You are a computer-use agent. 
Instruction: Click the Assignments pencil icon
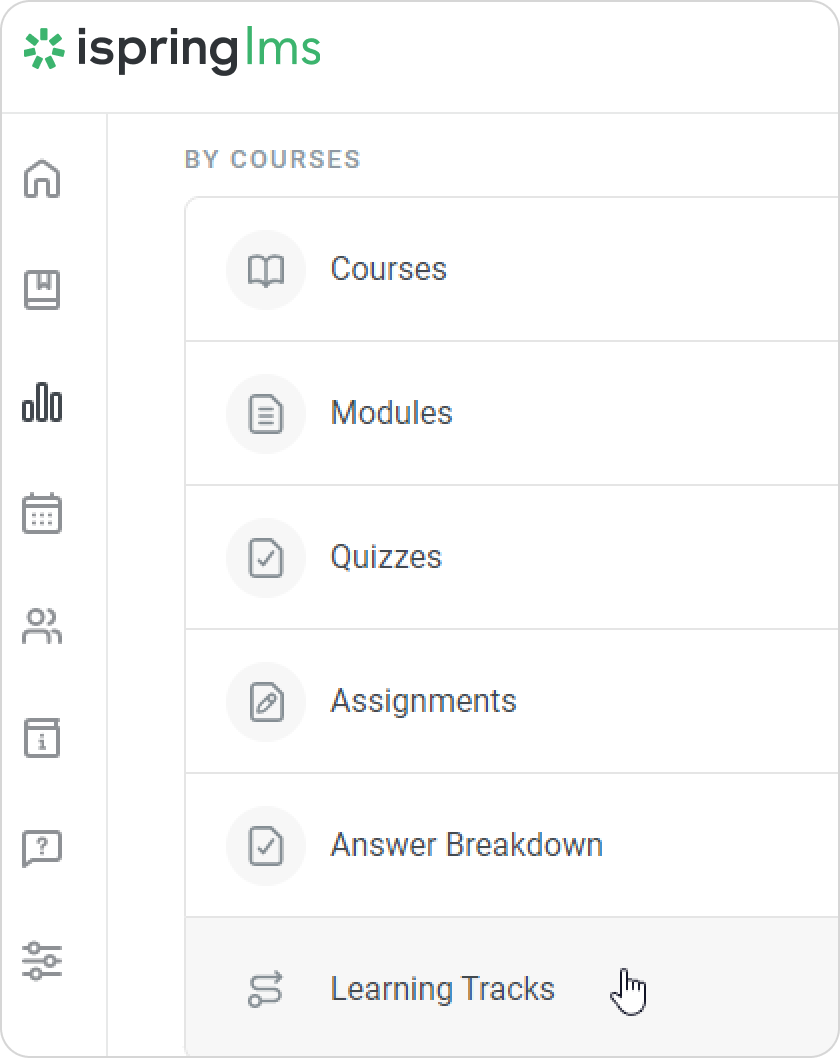click(x=265, y=701)
